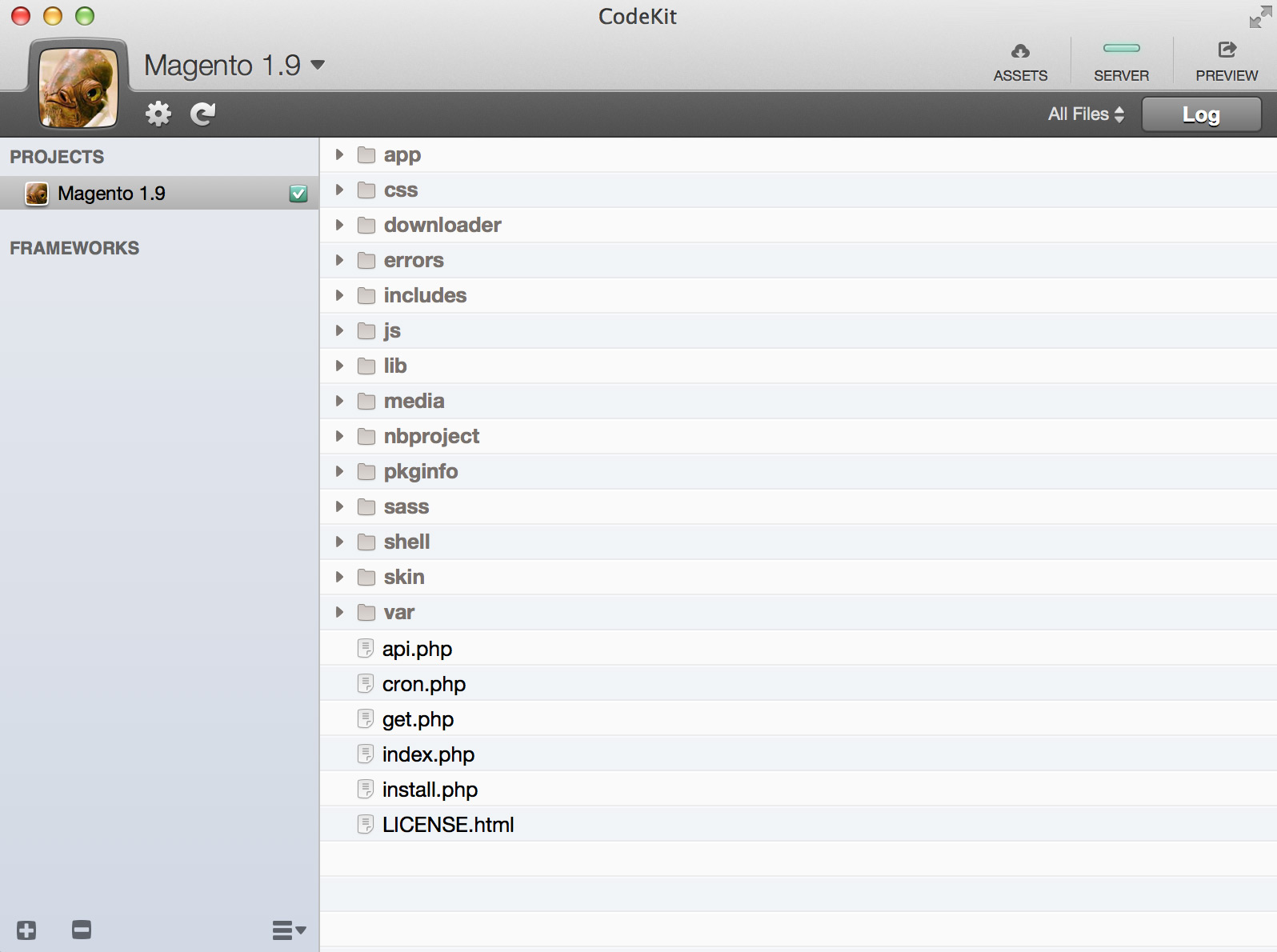
Task: Click the remove project minus icon
Action: coord(82,930)
